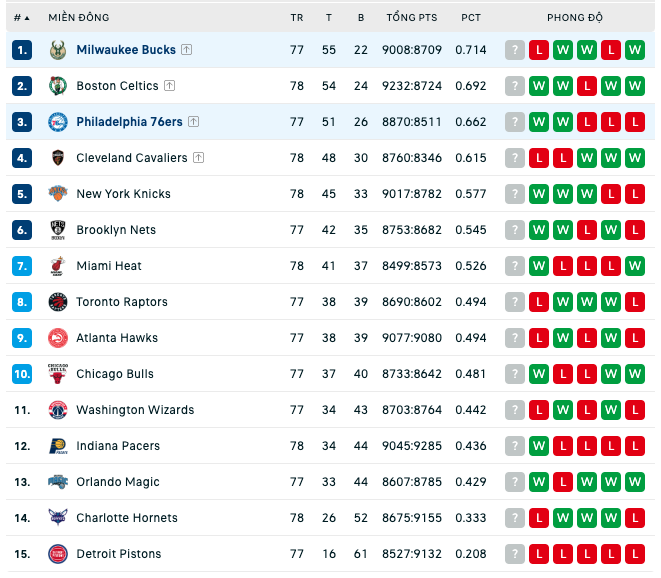This screenshot has width=661, height=578.
Task: Click promotion arrow icon beside Cleveland Cavaliers
Action: [x=199, y=158]
